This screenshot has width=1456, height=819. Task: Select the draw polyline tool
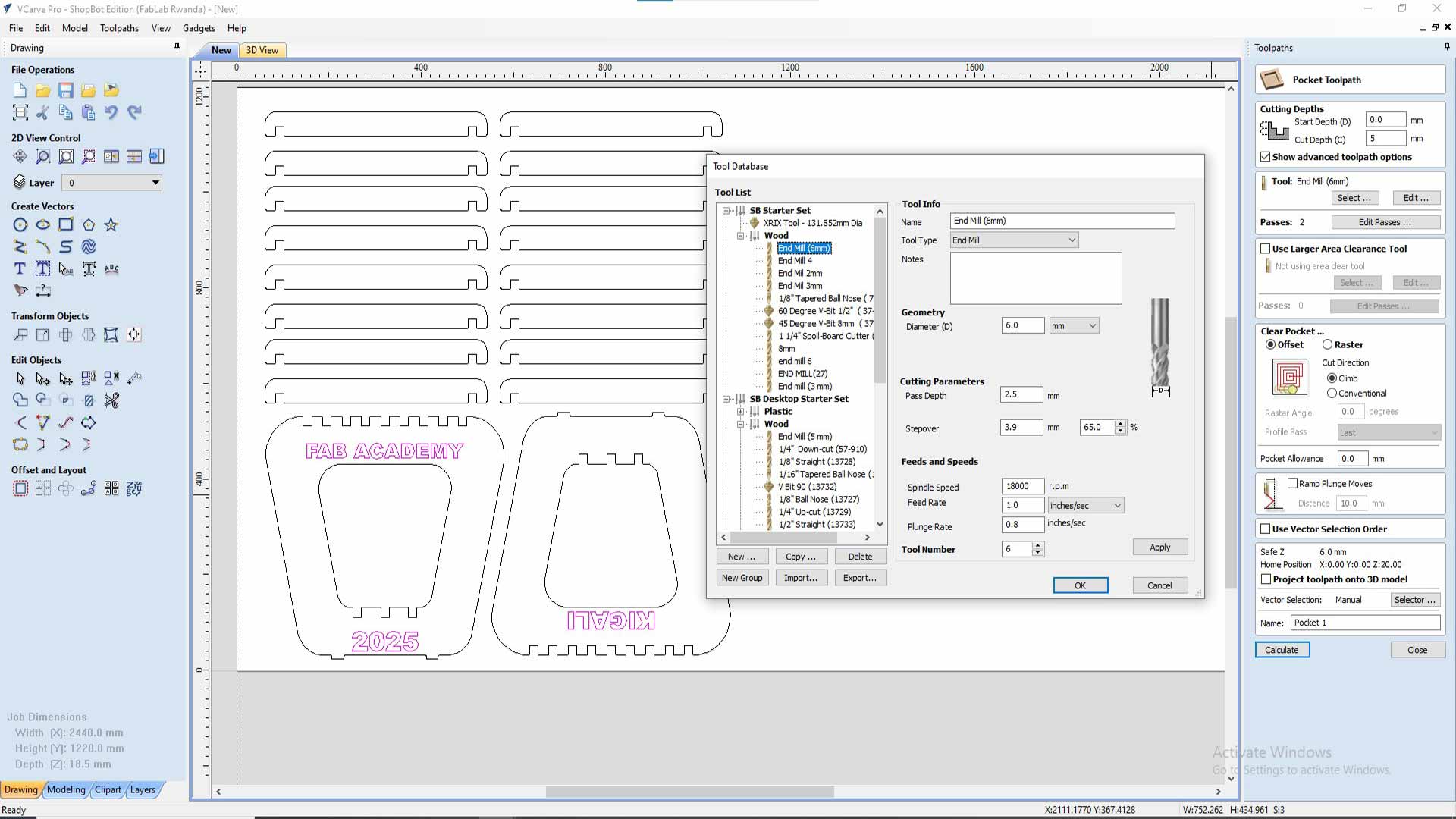click(x=20, y=246)
